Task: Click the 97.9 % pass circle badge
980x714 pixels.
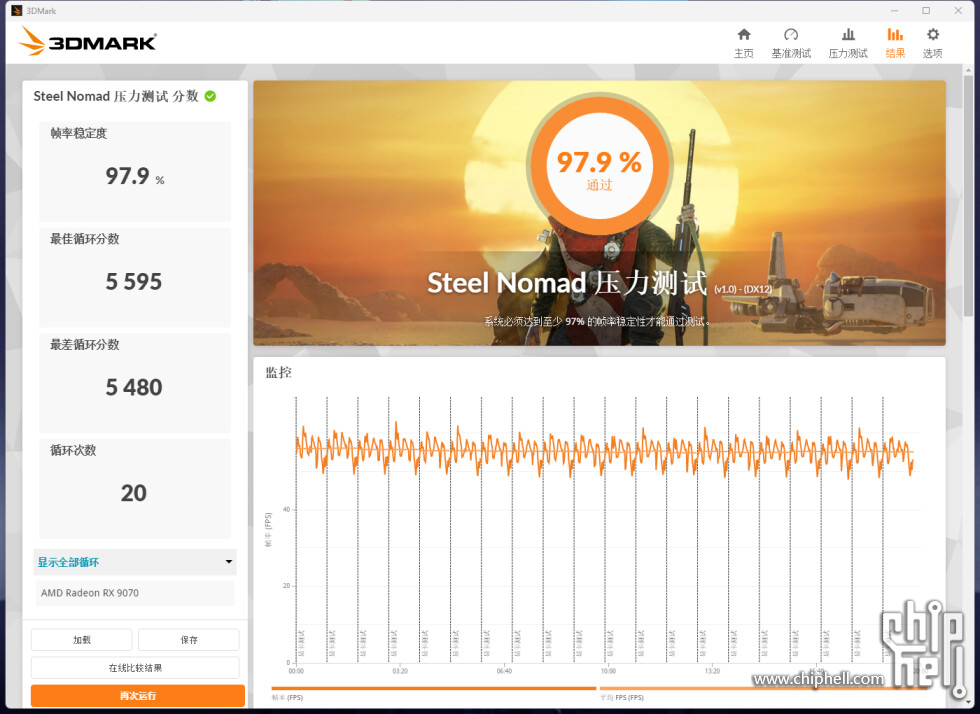Action: click(x=599, y=164)
